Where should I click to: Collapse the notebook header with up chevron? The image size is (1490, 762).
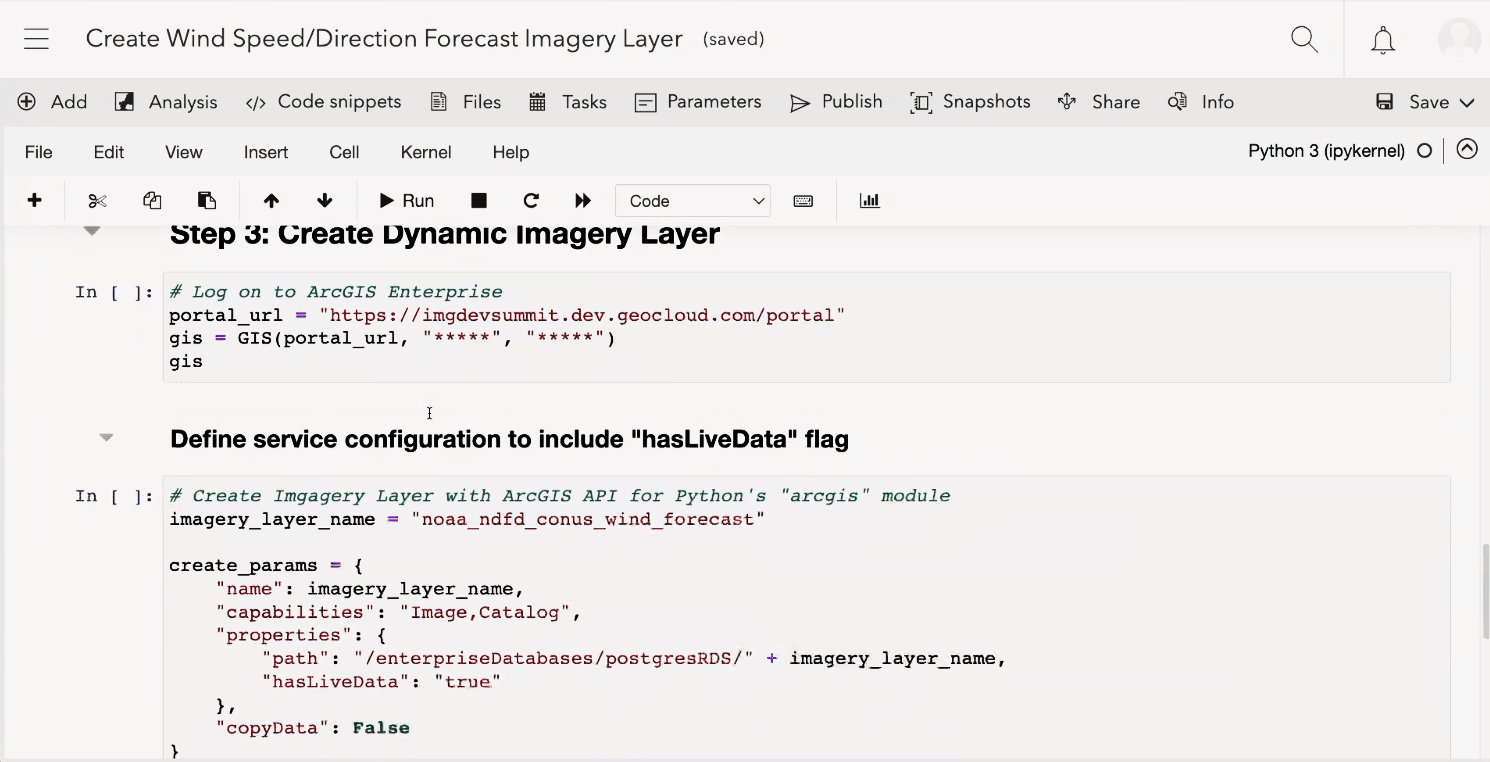pos(1467,150)
